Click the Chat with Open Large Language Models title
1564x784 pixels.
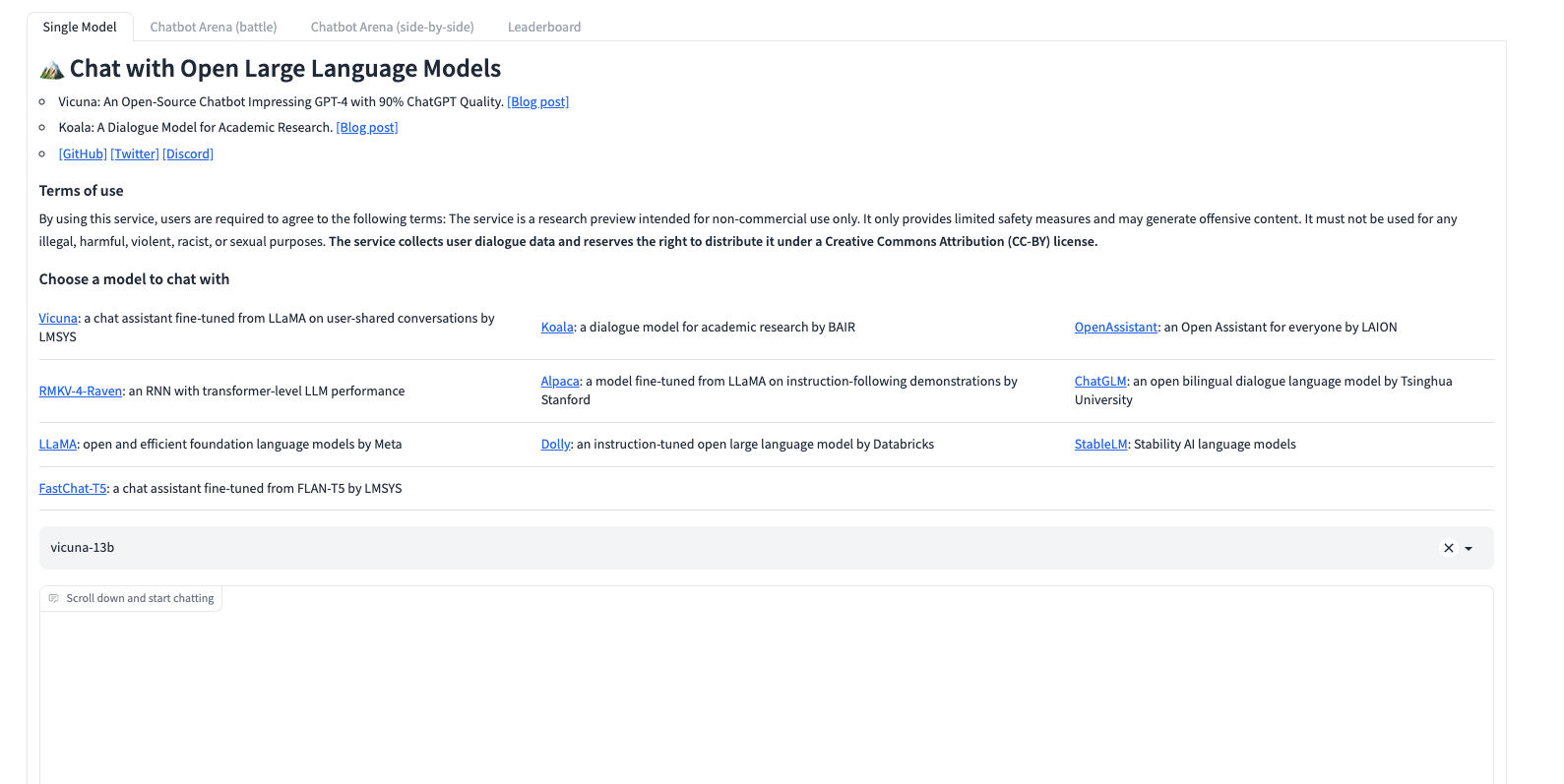[x=285, y=69]
